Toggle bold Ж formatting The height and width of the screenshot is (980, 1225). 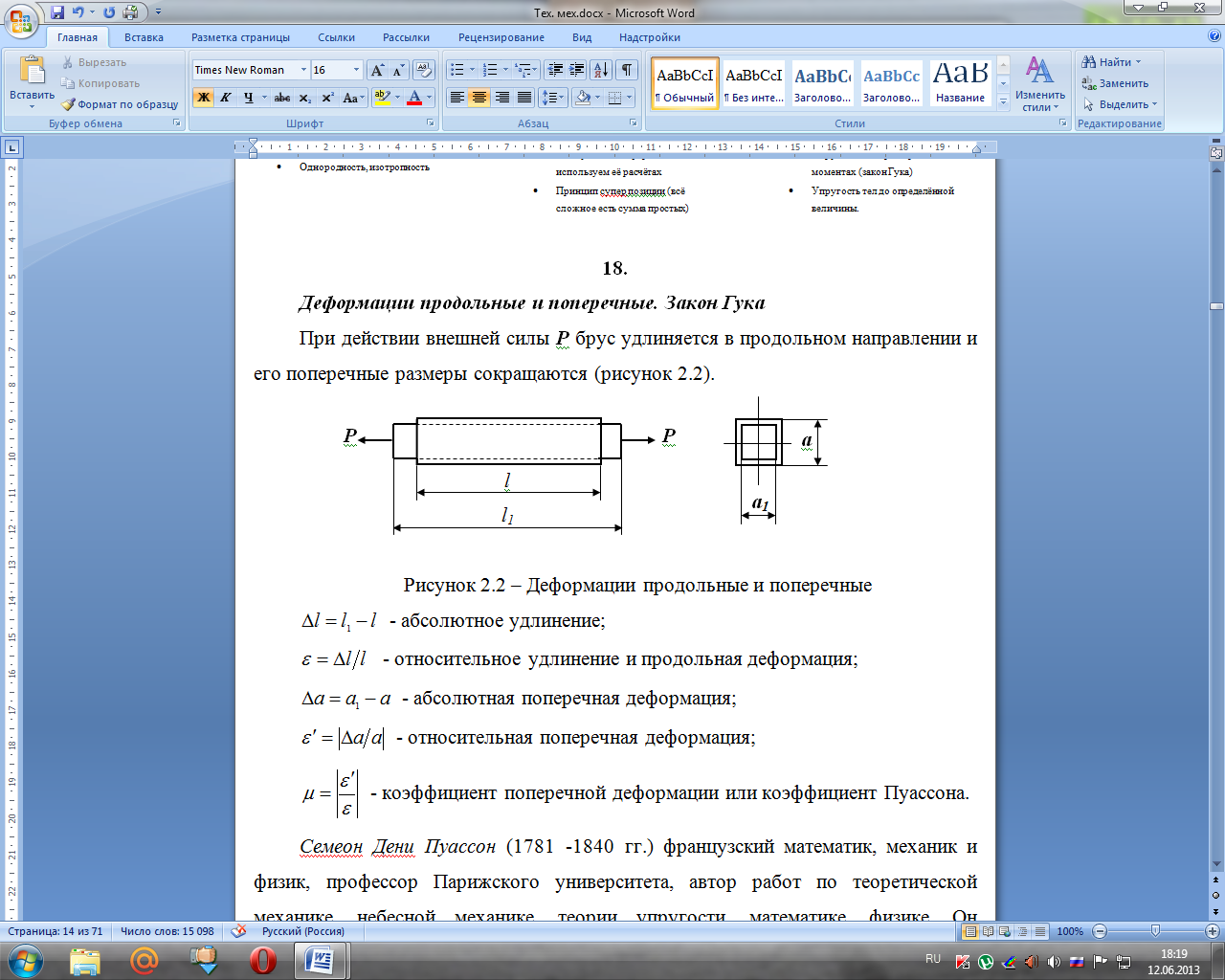(203, 98)
